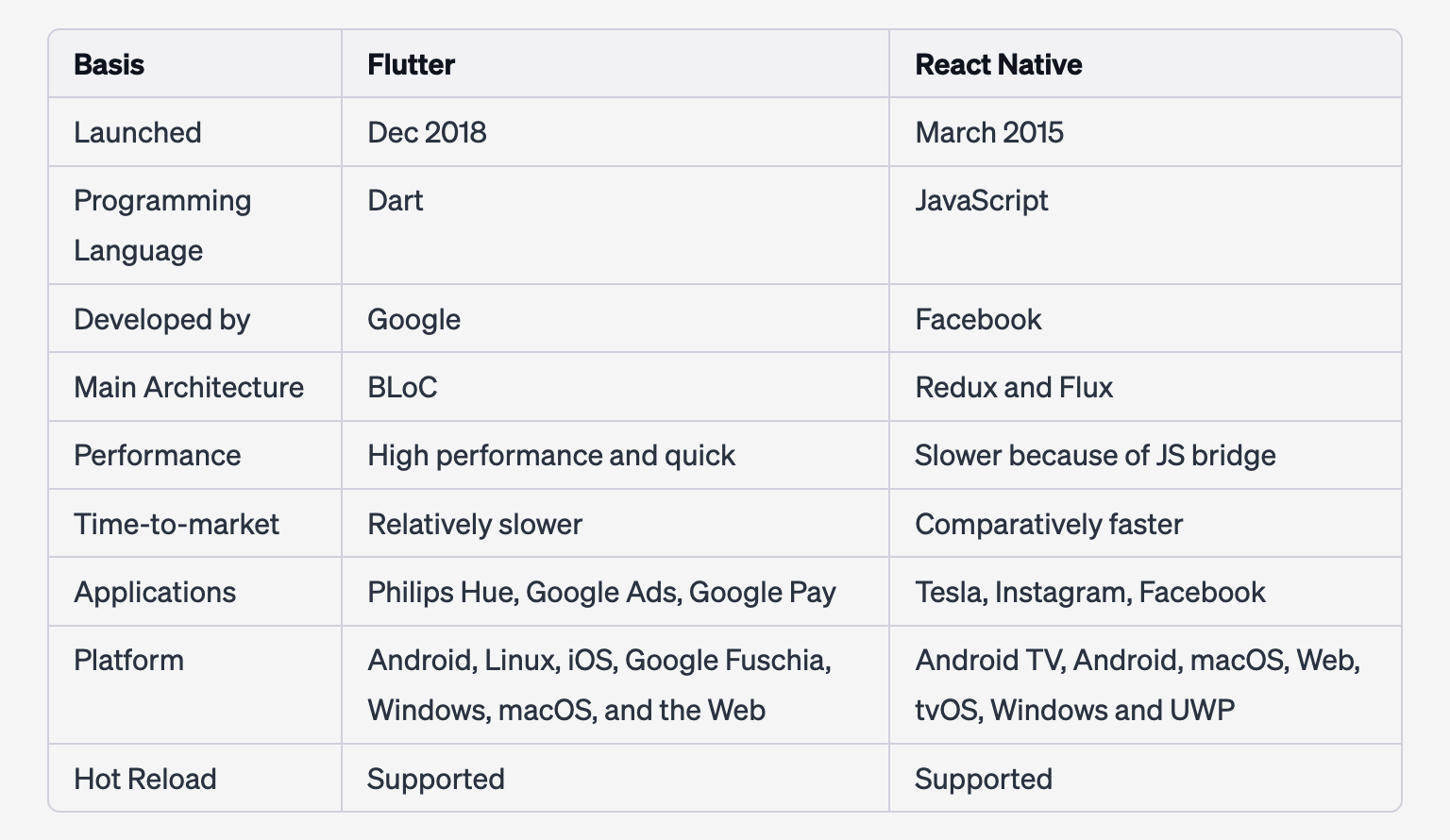Click the JavaScript cell
Image resolution: width=1450 pixels, height=840 pixels.
981,201
